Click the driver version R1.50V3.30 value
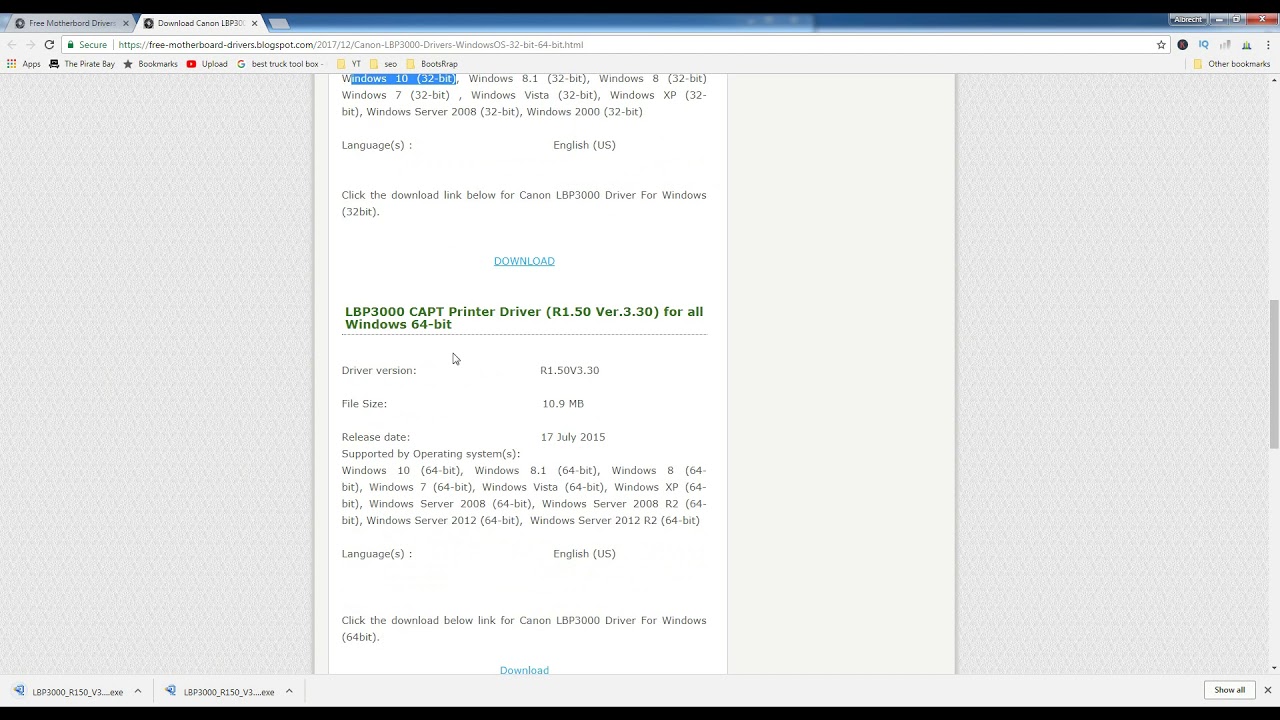The width and height of the screenshot is (1280, 720). pos(569,370)
